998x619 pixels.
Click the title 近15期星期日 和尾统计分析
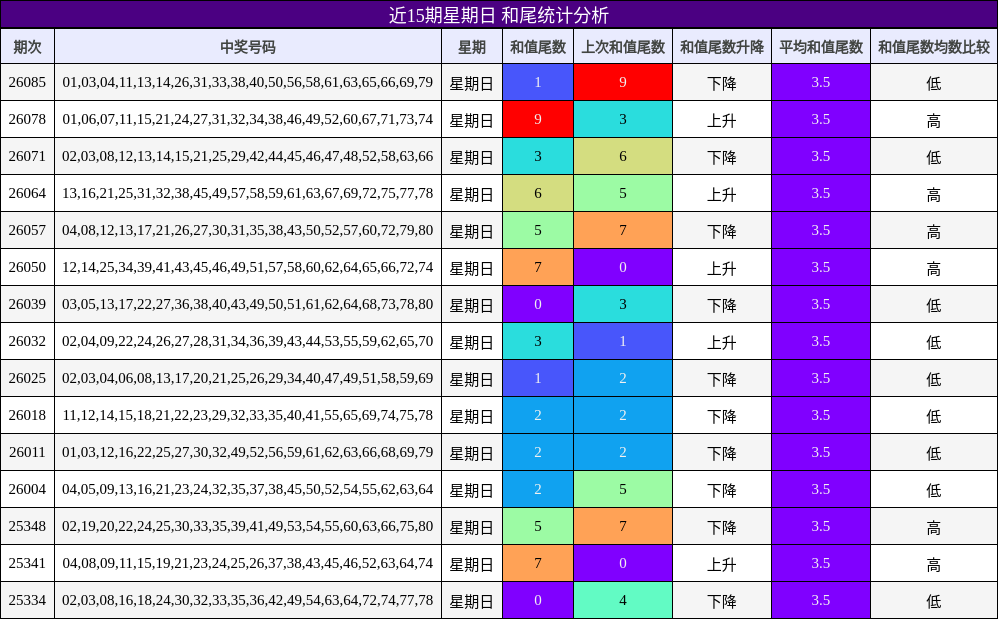pos(499,14)
